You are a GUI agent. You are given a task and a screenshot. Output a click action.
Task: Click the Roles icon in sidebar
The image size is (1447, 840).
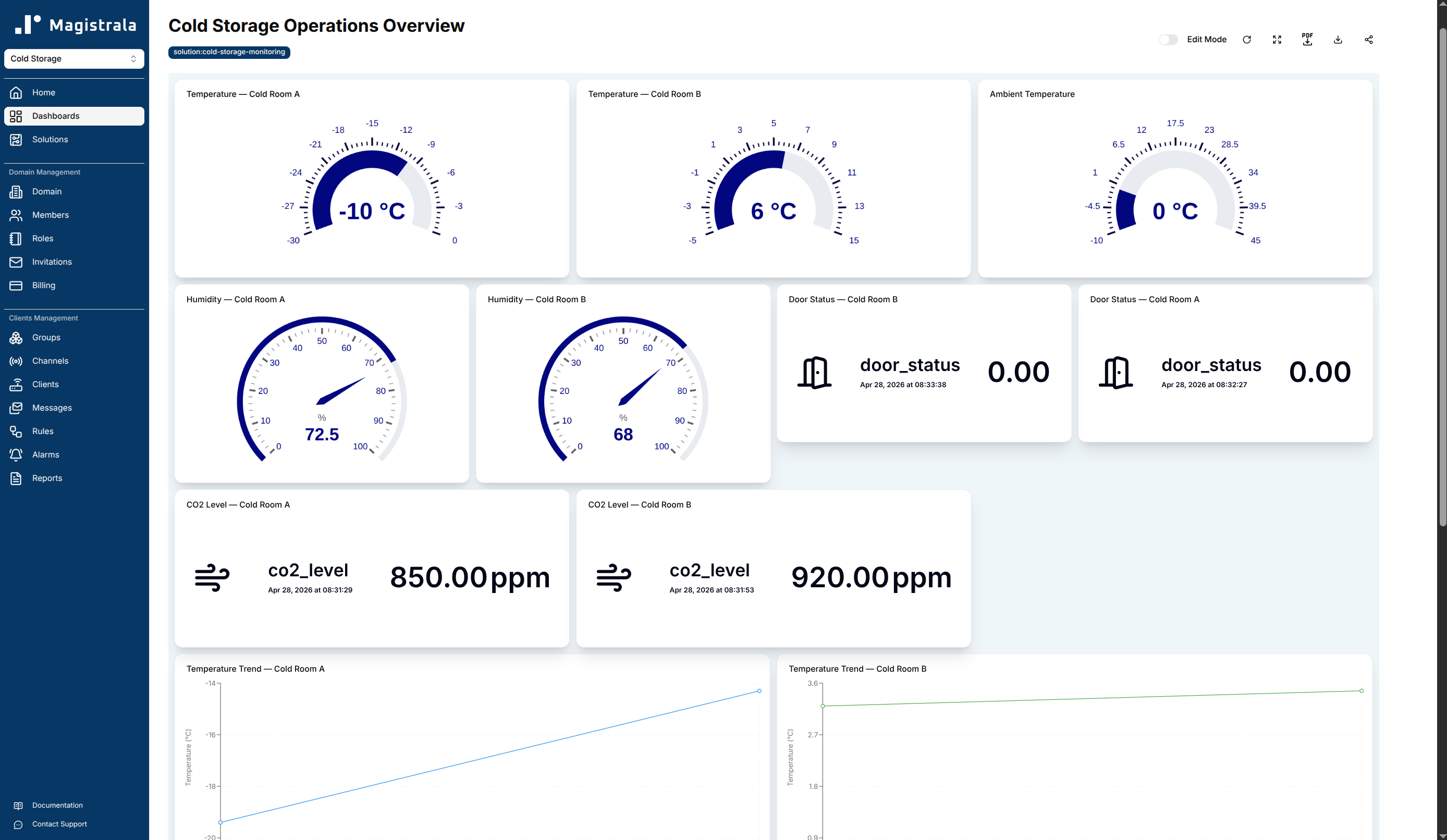point(16,239)
